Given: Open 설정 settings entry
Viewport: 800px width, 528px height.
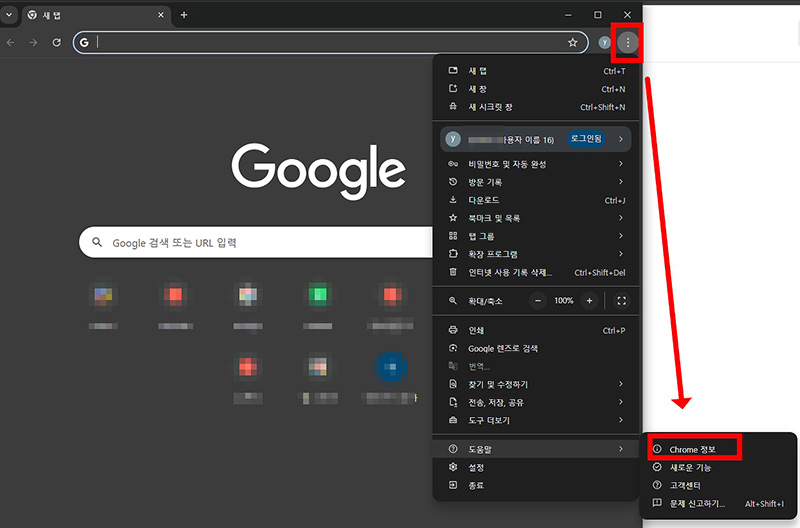Looking at the screenshot, I should (x=536, y=467).
